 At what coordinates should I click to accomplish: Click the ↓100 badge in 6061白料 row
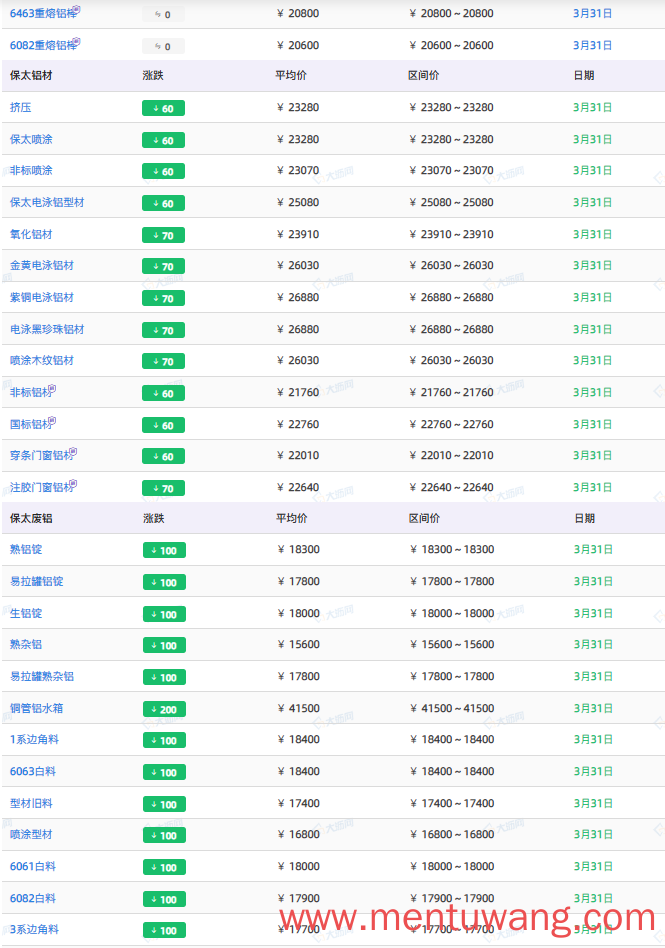164,868
